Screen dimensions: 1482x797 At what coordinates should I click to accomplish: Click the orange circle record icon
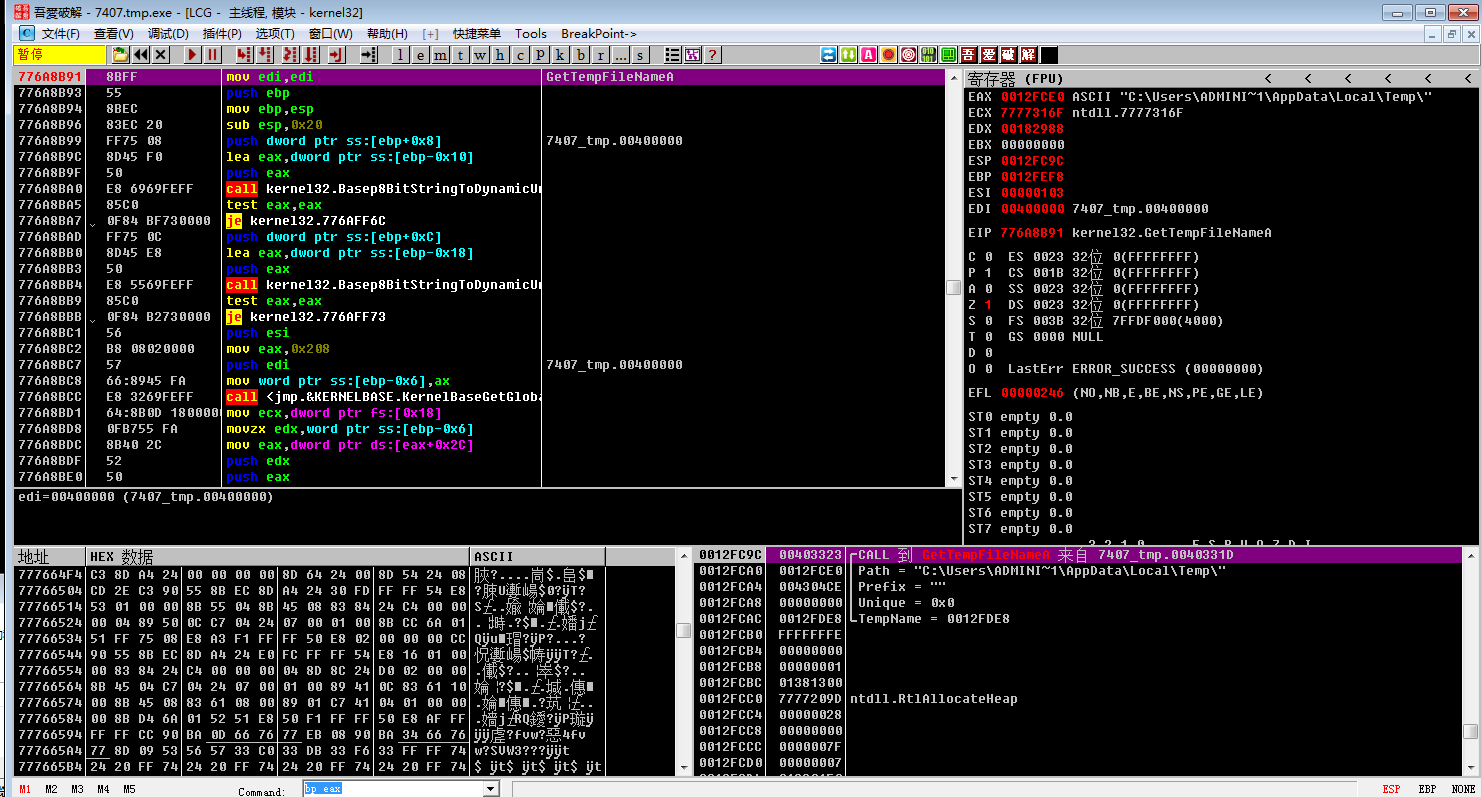tap(889, 55)
